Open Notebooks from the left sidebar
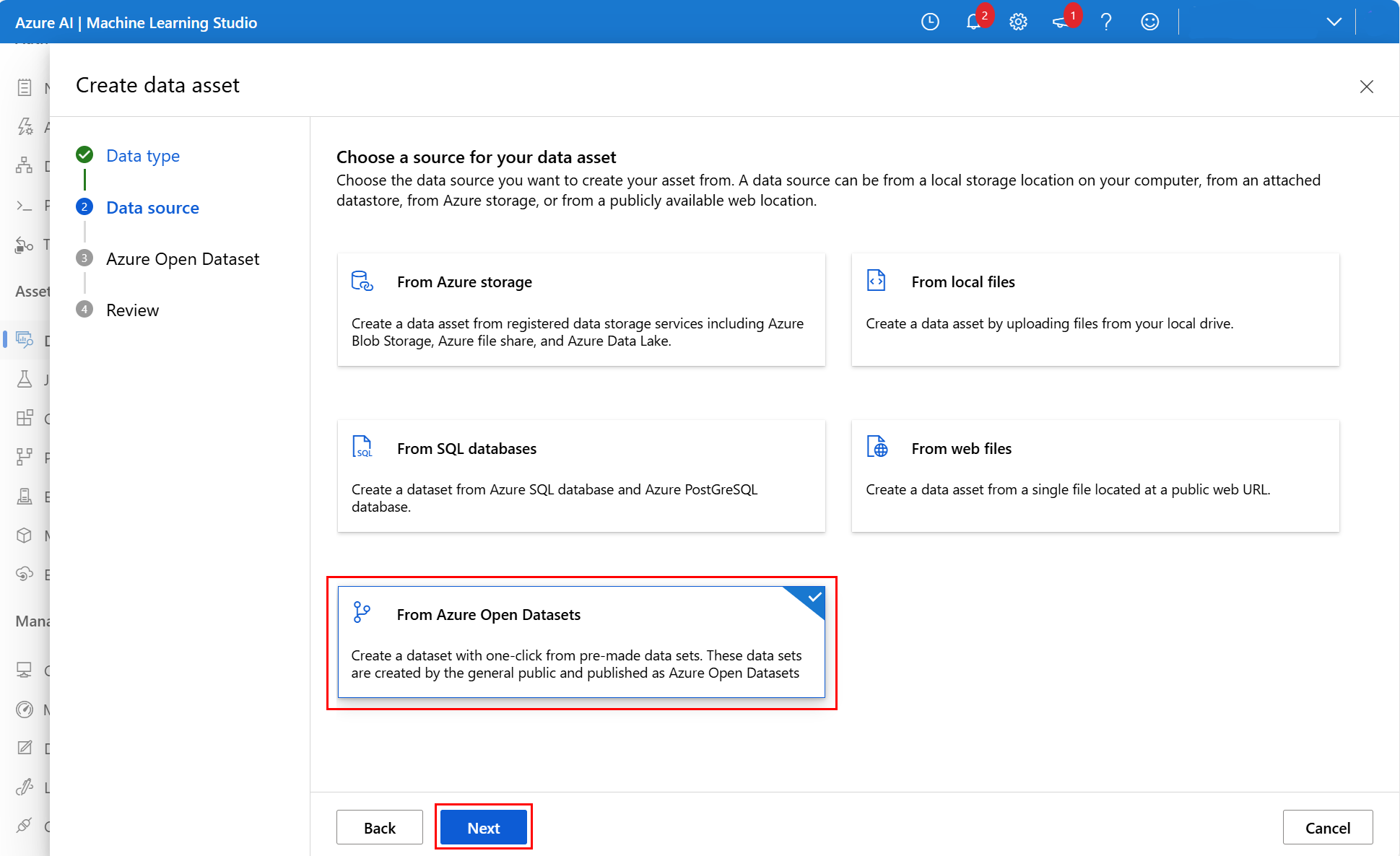 [x=25, y=87]
